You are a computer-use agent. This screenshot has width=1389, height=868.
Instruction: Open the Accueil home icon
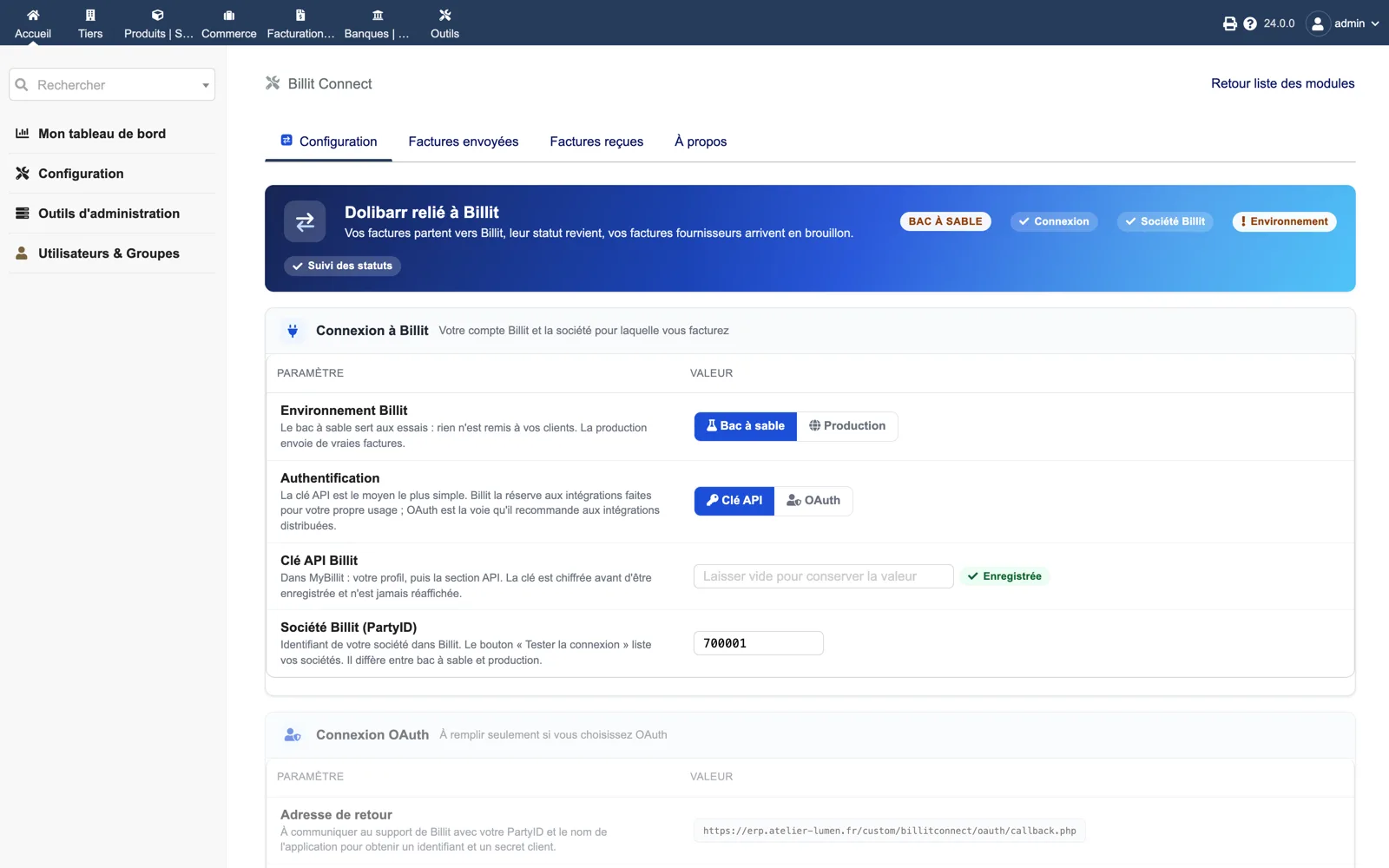33,15
